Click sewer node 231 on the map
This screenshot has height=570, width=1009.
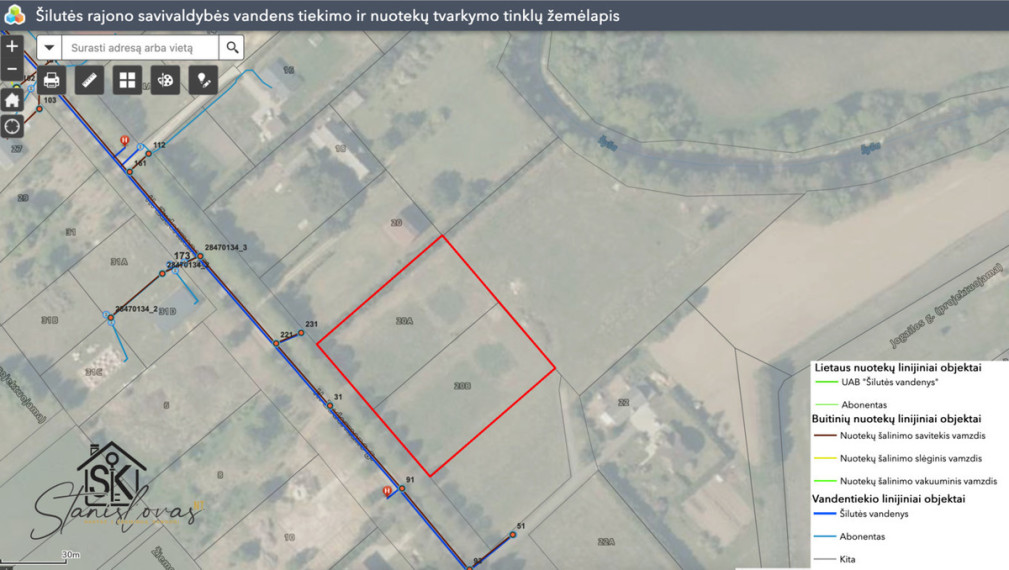click(301, 333)
